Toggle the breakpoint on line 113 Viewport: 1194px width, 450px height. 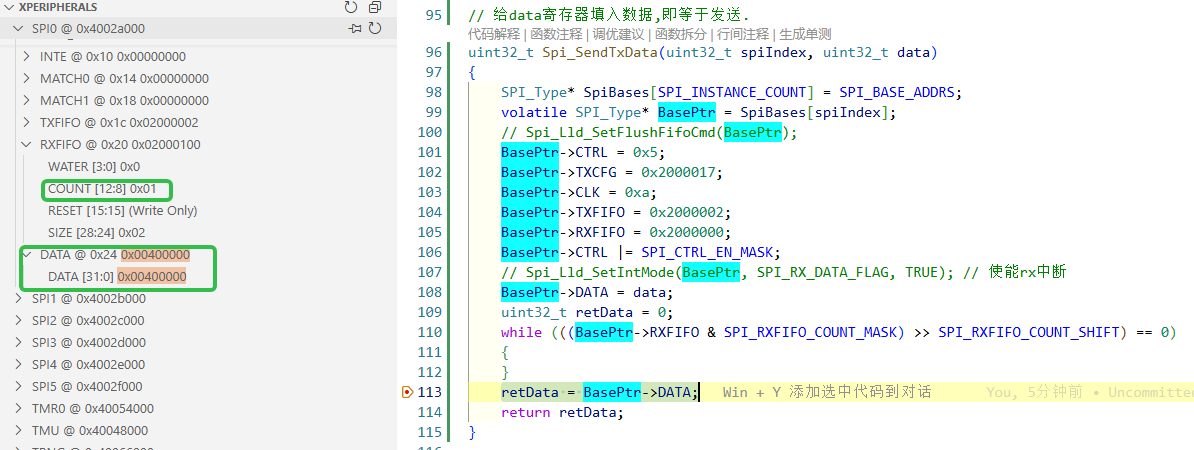[x=407, y=393]
